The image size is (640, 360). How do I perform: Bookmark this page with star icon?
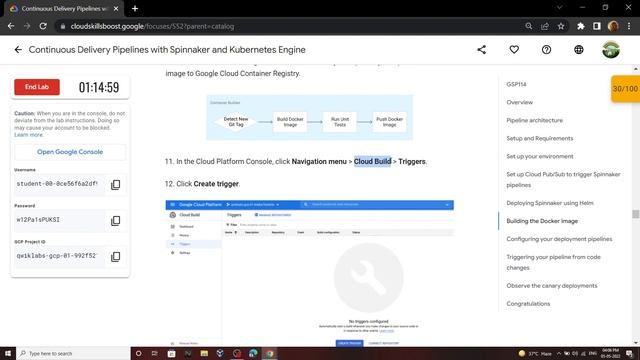(561, 26)
